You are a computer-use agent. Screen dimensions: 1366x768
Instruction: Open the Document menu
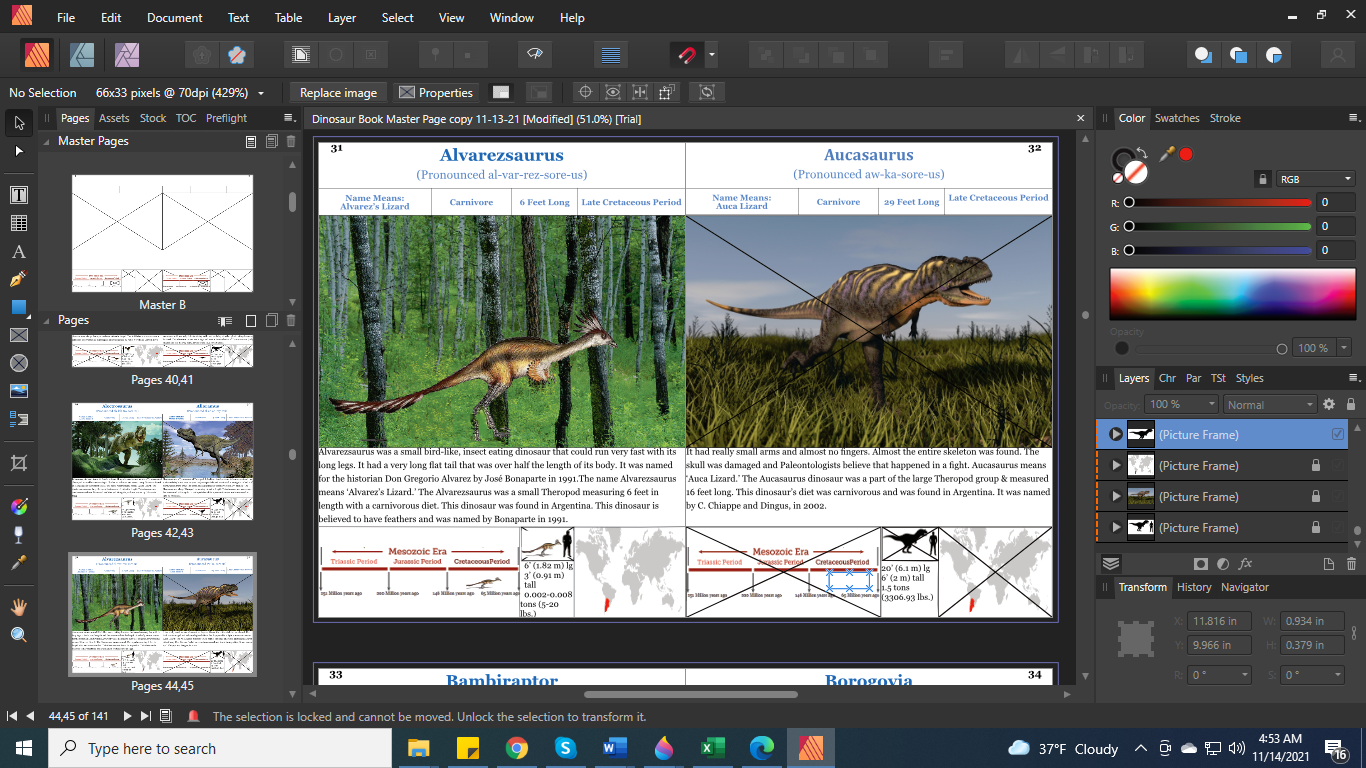[174, 17]
